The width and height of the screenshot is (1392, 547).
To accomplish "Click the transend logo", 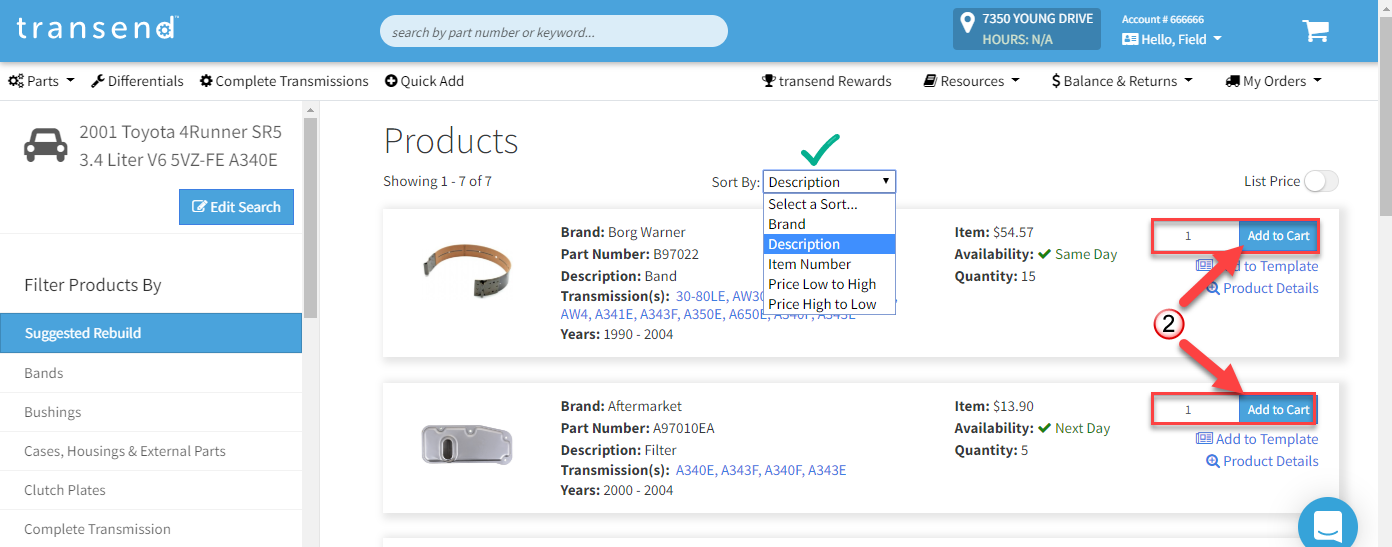I will point(98,28).
